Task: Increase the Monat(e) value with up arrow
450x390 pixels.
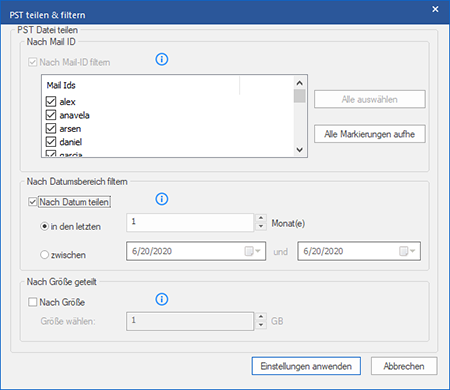Action: (x=261, y=218)
